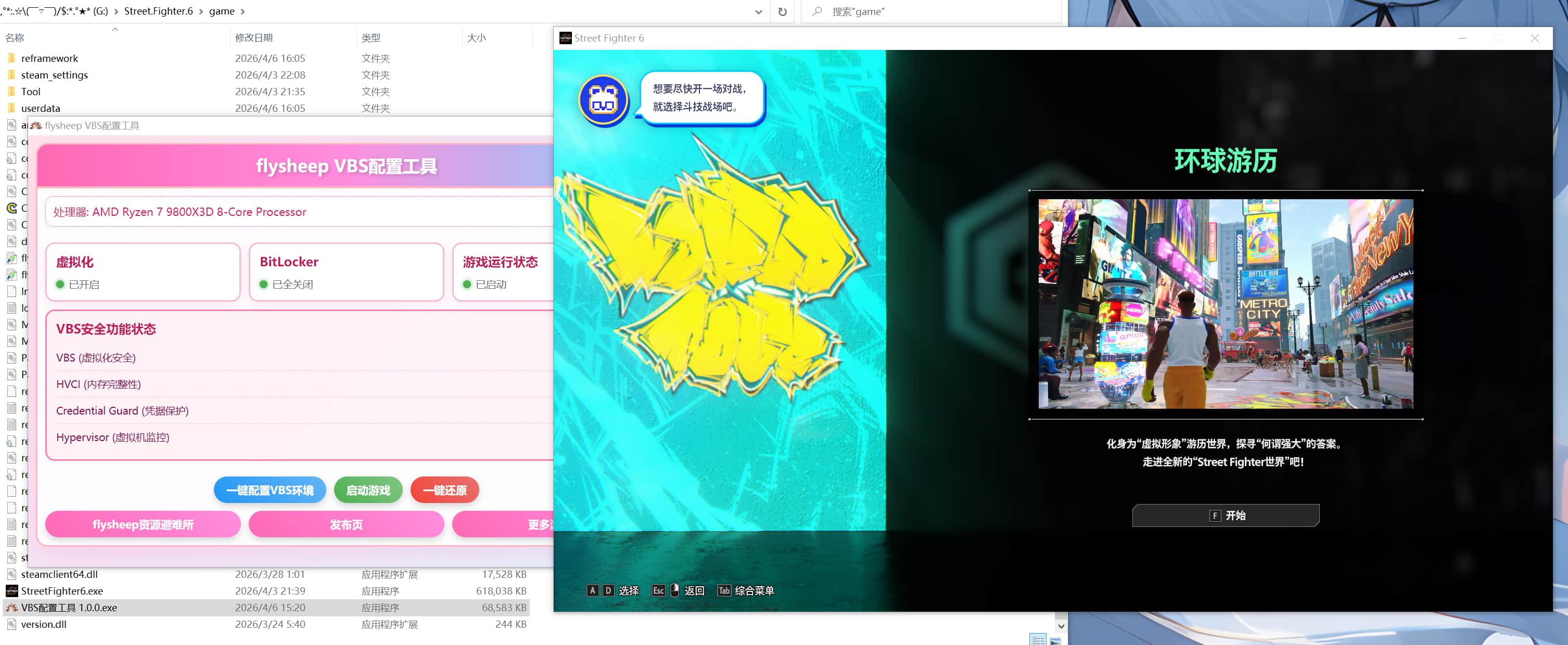This screenshot has width=1568, height=645.
Task: Click the Street Fighter 6 window icon
Action: [566, 38]
